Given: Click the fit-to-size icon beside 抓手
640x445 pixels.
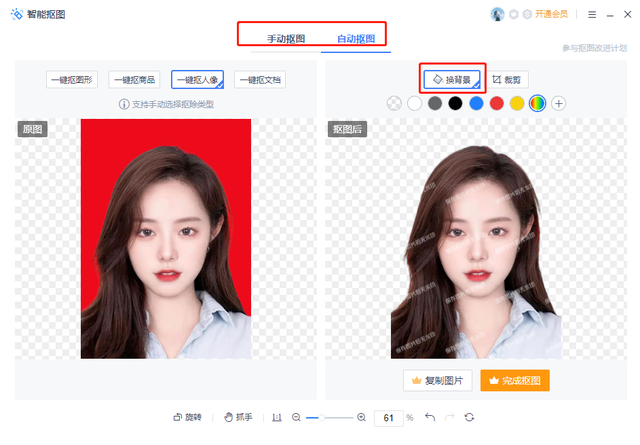Looking at the screenshot, I should tap(277, 417).
